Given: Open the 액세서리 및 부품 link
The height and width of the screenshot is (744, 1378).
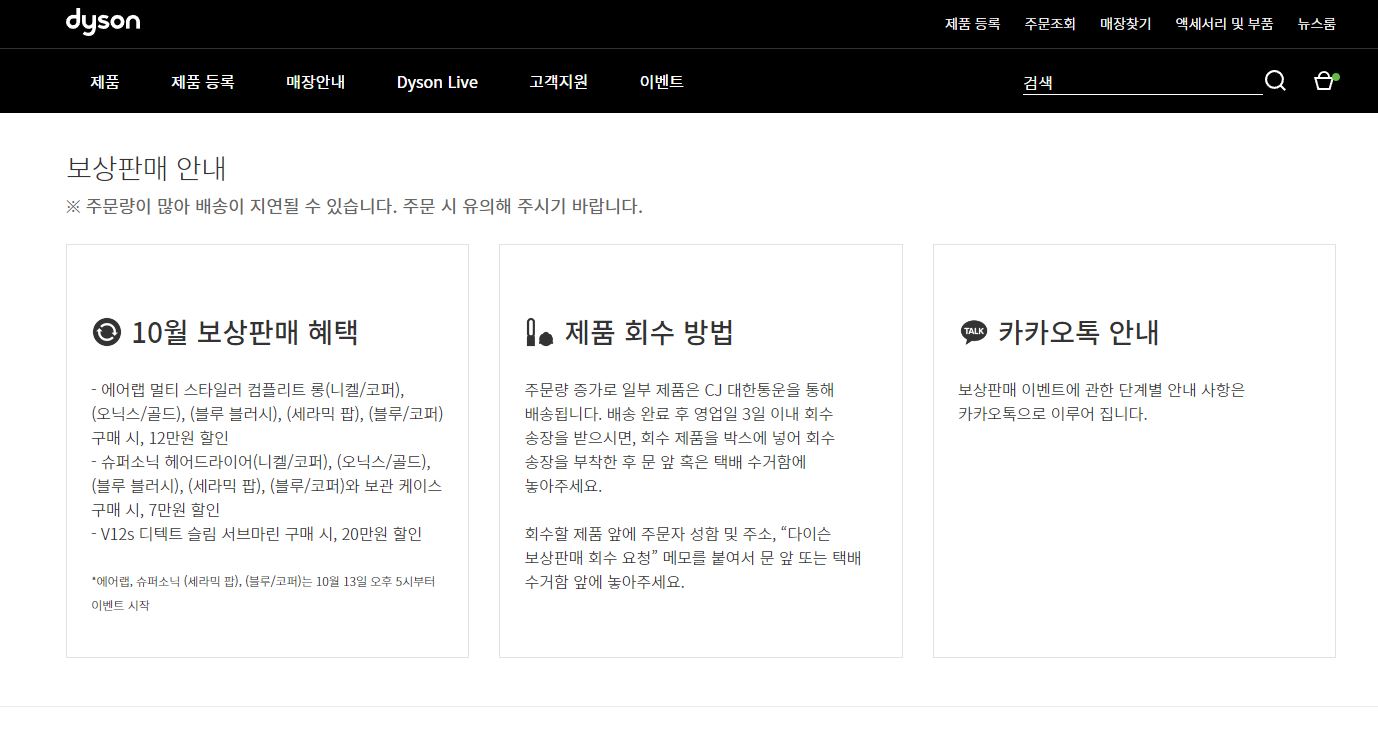Looking at the screenshot, I should [1225, 24].
